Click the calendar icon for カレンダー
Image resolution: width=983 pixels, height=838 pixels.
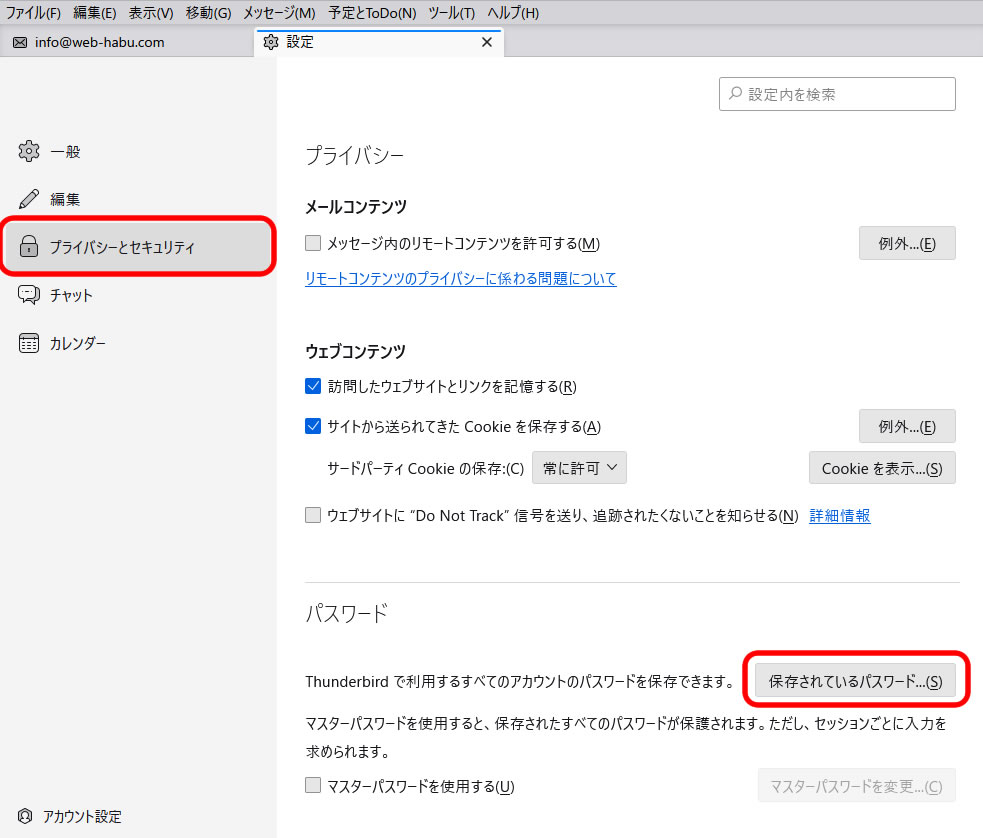click(29, 343)
